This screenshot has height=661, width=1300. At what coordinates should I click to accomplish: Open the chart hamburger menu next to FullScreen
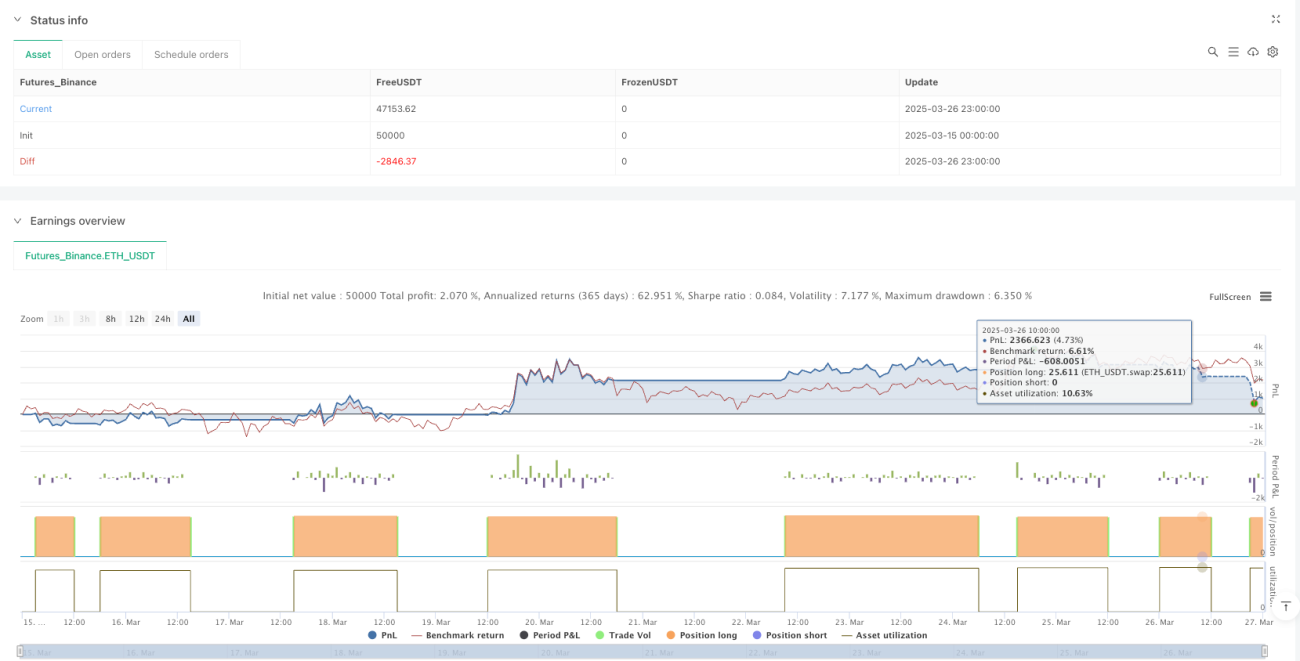1266,296
